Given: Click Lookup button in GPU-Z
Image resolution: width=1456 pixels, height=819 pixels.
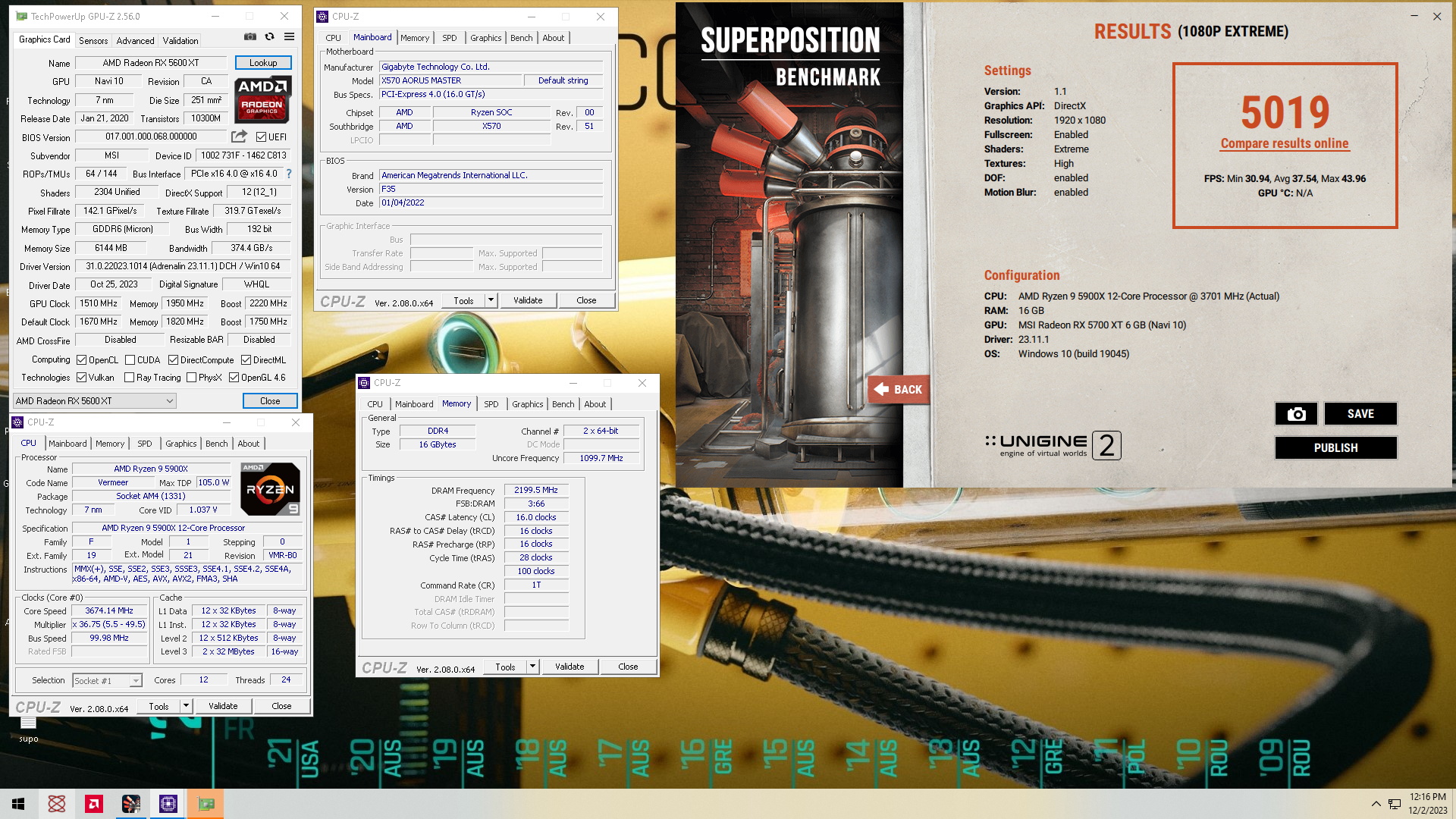Looking at the screenshot, I should tap(263, 63).
